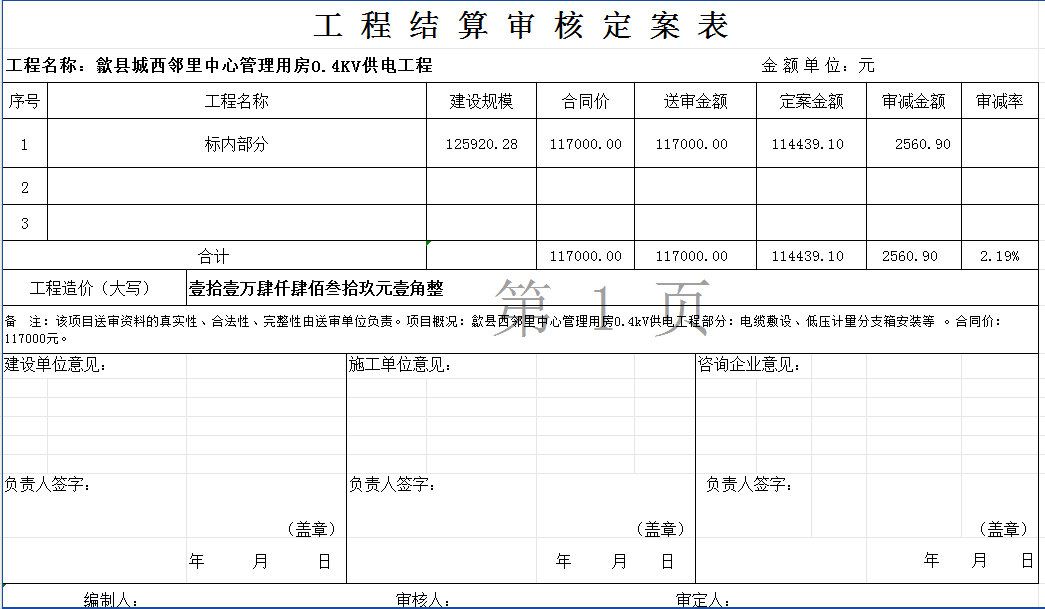Click the 标内部分 cell in row 1

pyautogui.click(x=237, y=144)
